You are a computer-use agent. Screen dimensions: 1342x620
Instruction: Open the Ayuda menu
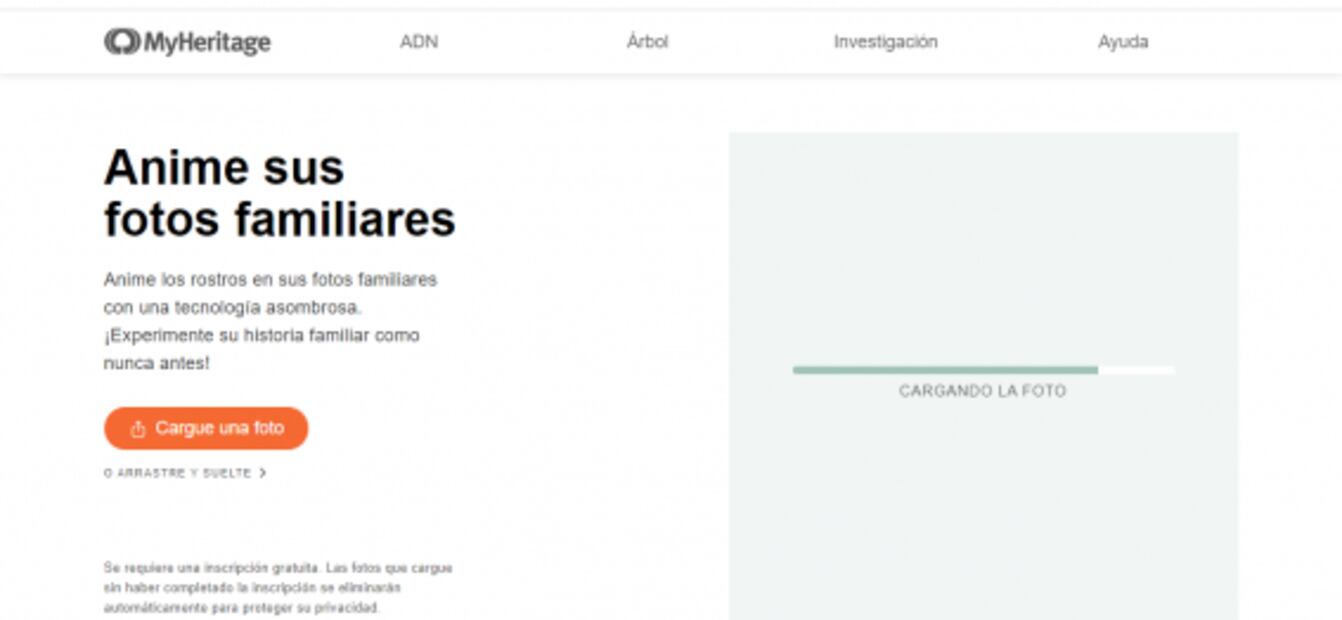[1122, 42]
